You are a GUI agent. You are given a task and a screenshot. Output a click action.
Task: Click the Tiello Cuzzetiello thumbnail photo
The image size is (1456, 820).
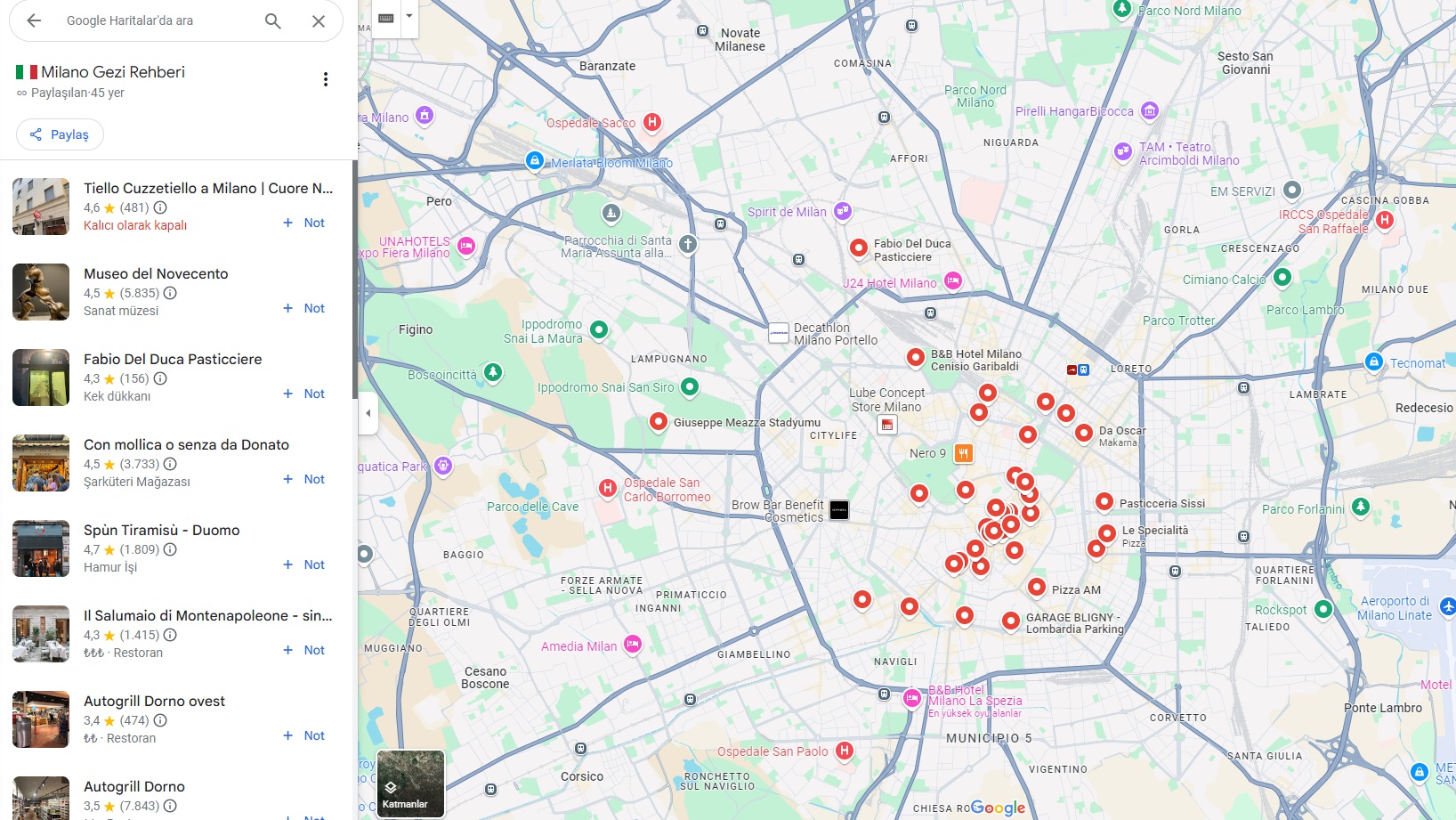click(40, 207)
